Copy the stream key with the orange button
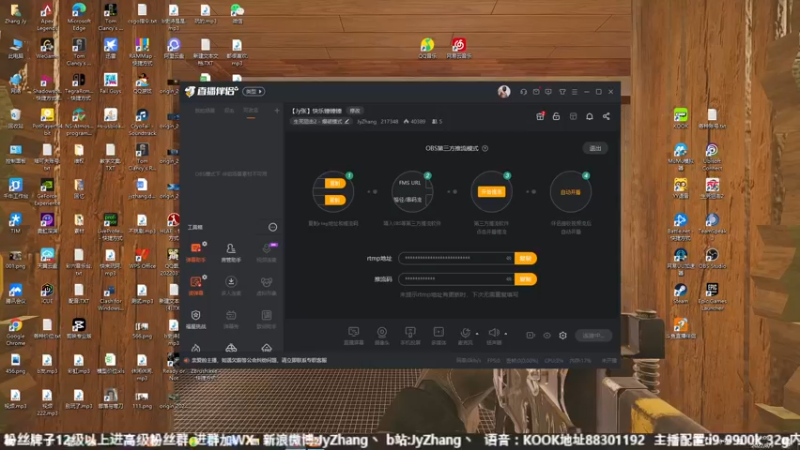 (526, 279)
